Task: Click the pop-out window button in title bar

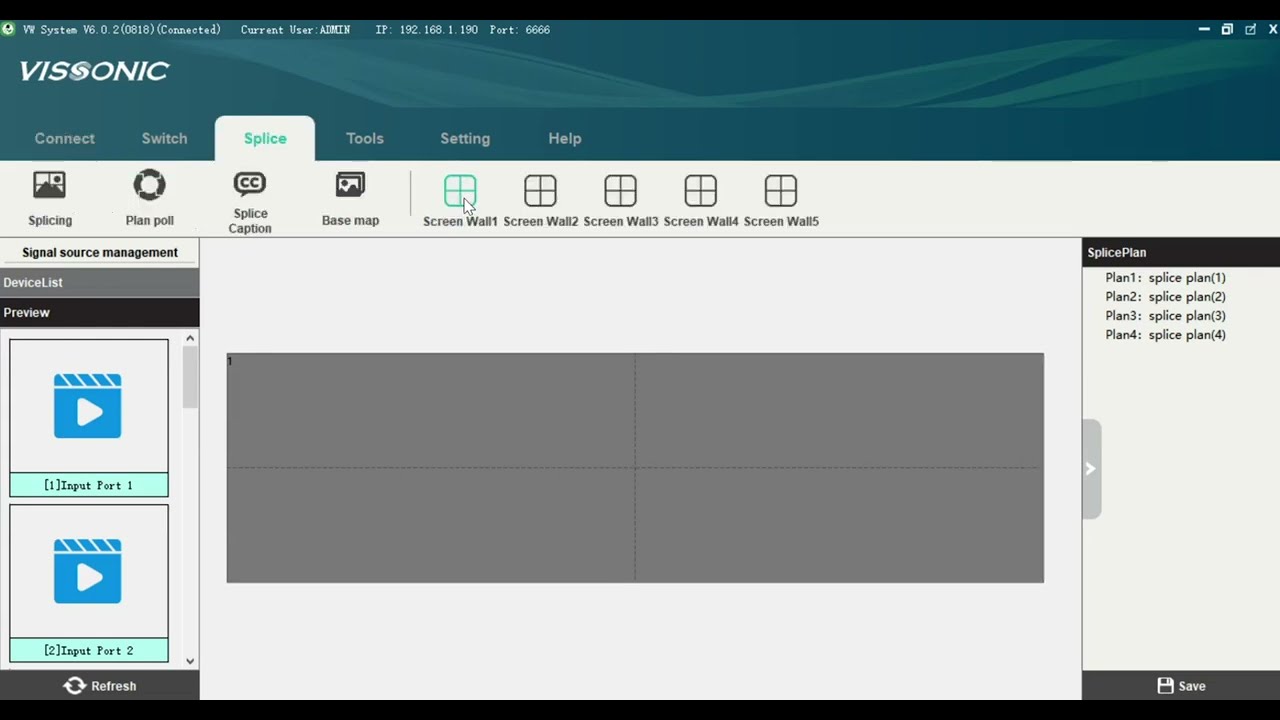Action: [x=1250, y=29]
